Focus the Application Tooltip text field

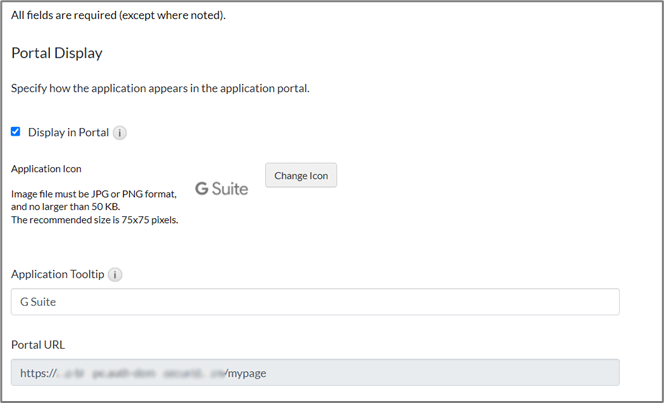(315, 302)
